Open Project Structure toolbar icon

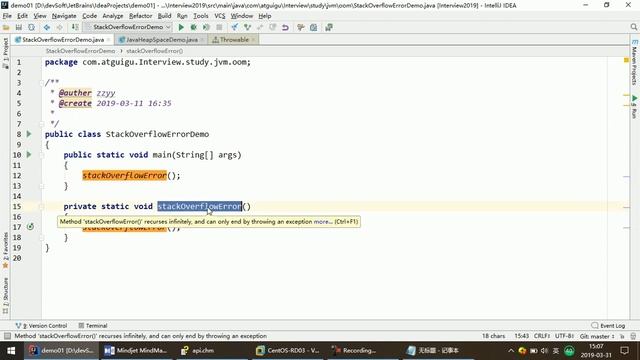pyautogui.click(x=313, y=27)
